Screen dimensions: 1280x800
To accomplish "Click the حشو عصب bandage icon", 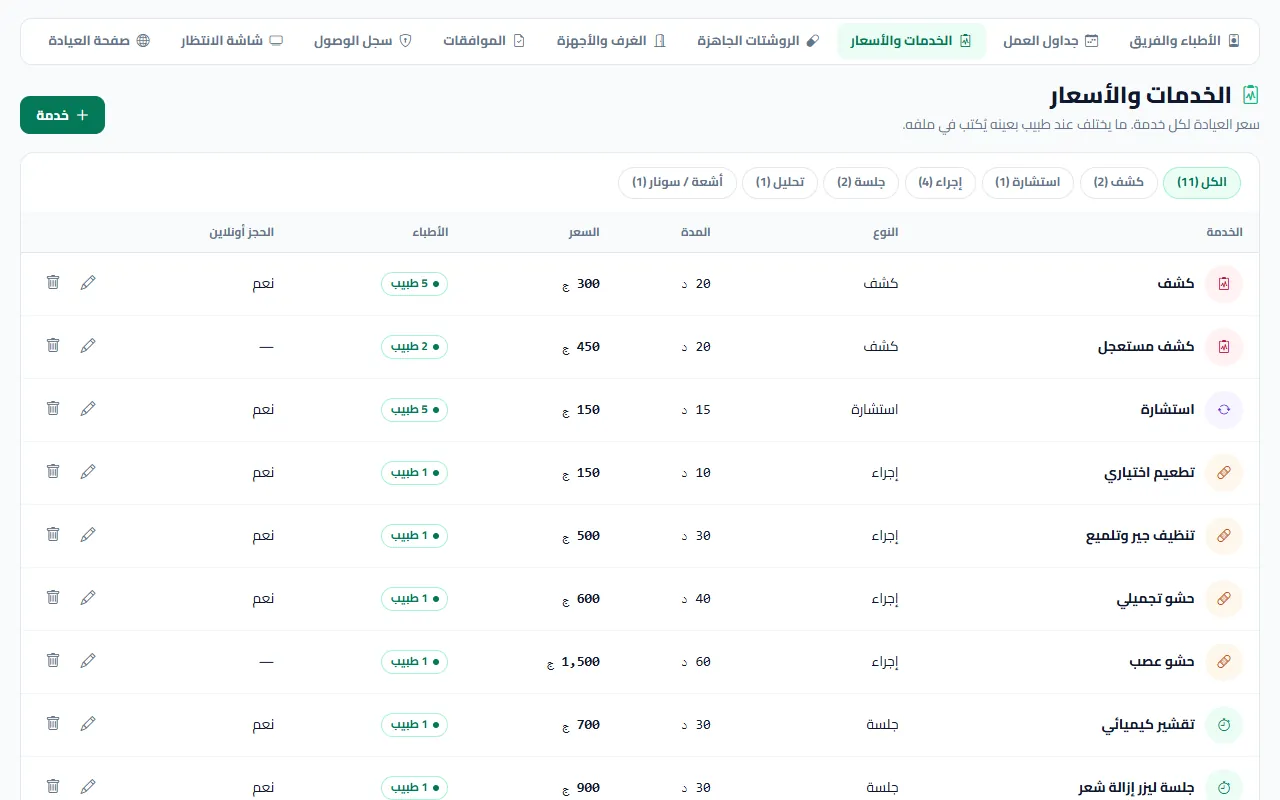I will click(1224, 662).
